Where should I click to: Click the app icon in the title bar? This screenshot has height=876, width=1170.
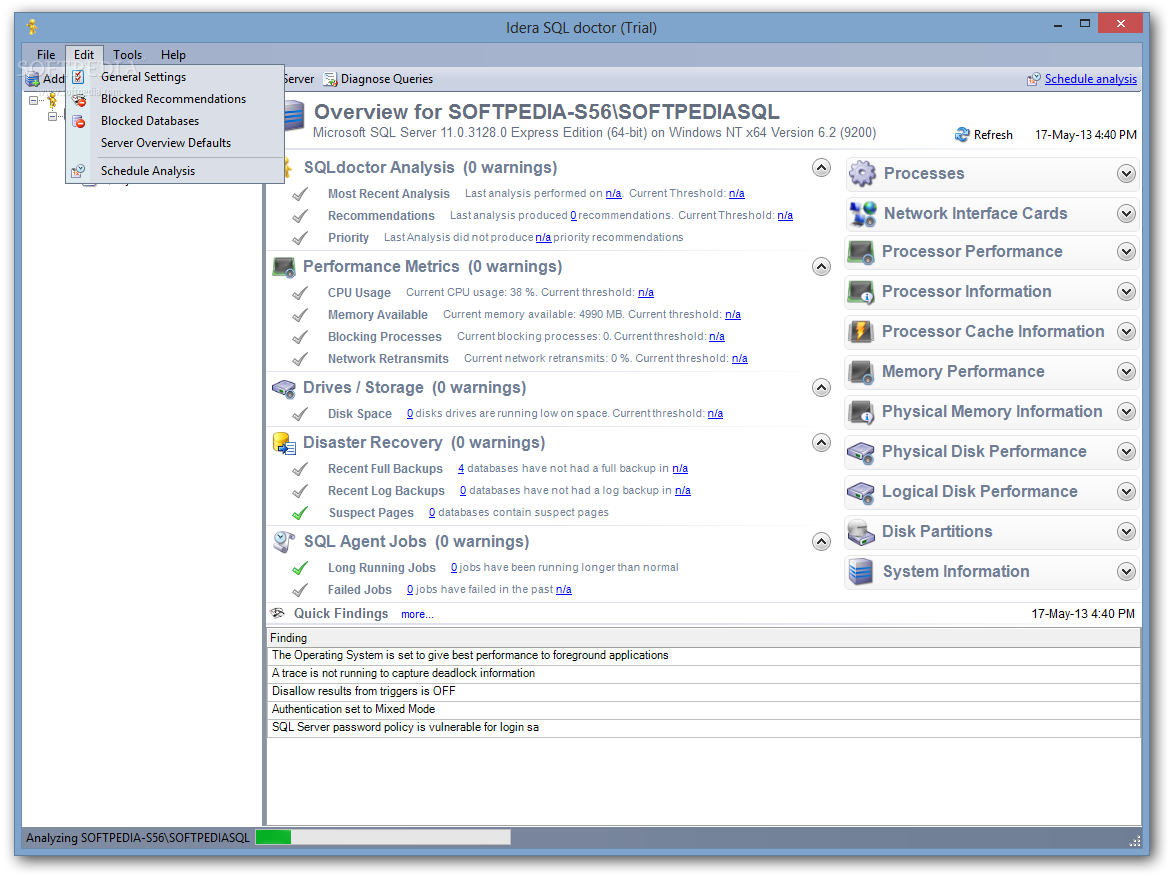tap(32, 28)
